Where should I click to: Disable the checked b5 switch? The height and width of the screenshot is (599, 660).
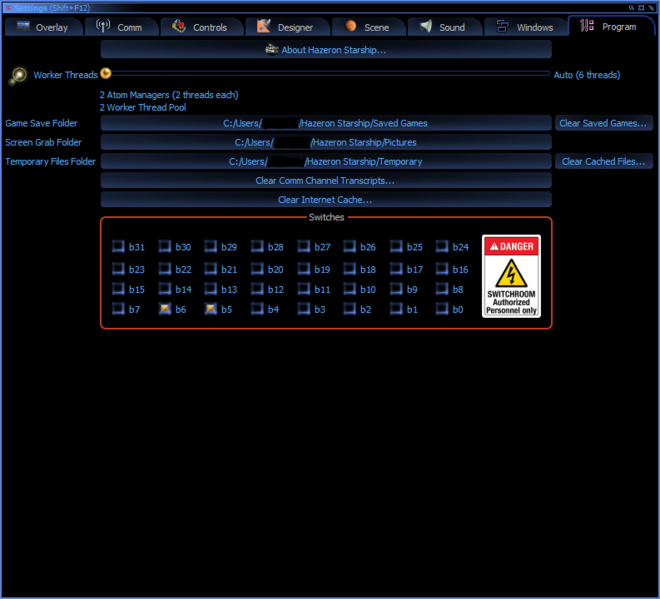pyautogui.click(x=210, y=309)
